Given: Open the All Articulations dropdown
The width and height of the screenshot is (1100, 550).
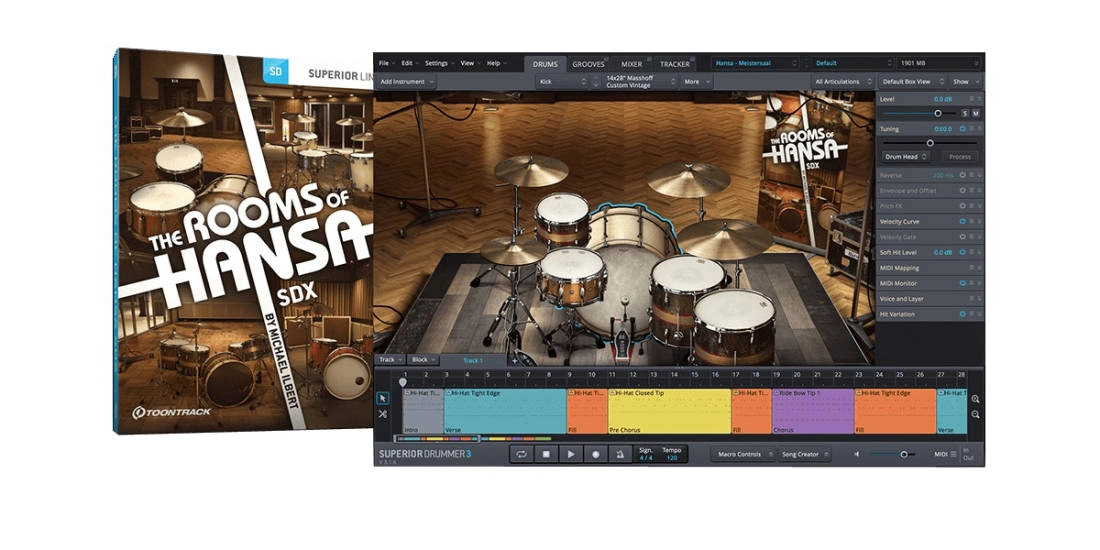Looking at the screenshot, I should (842, 82).
